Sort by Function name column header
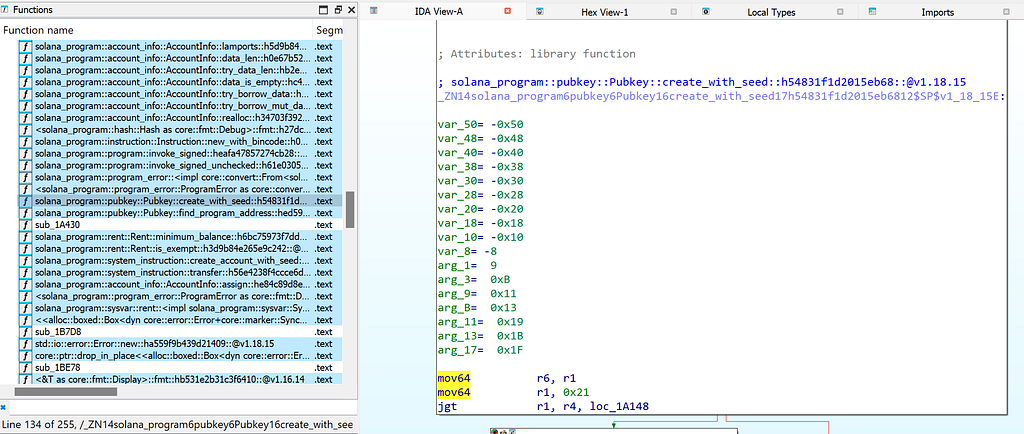 157,30
